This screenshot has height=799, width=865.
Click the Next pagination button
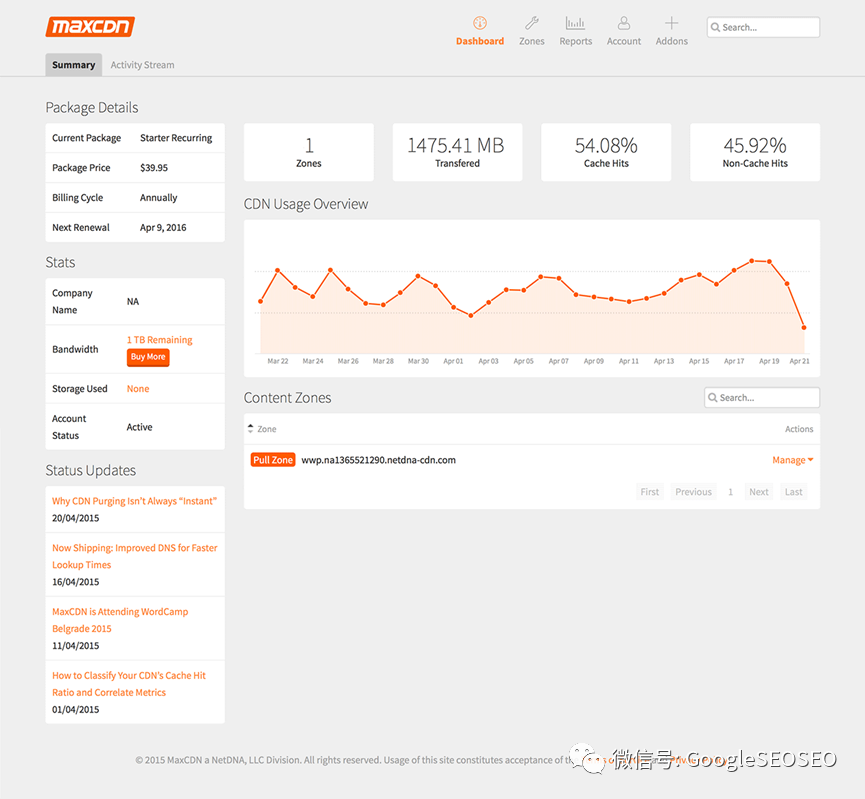[x=759, y=492]
